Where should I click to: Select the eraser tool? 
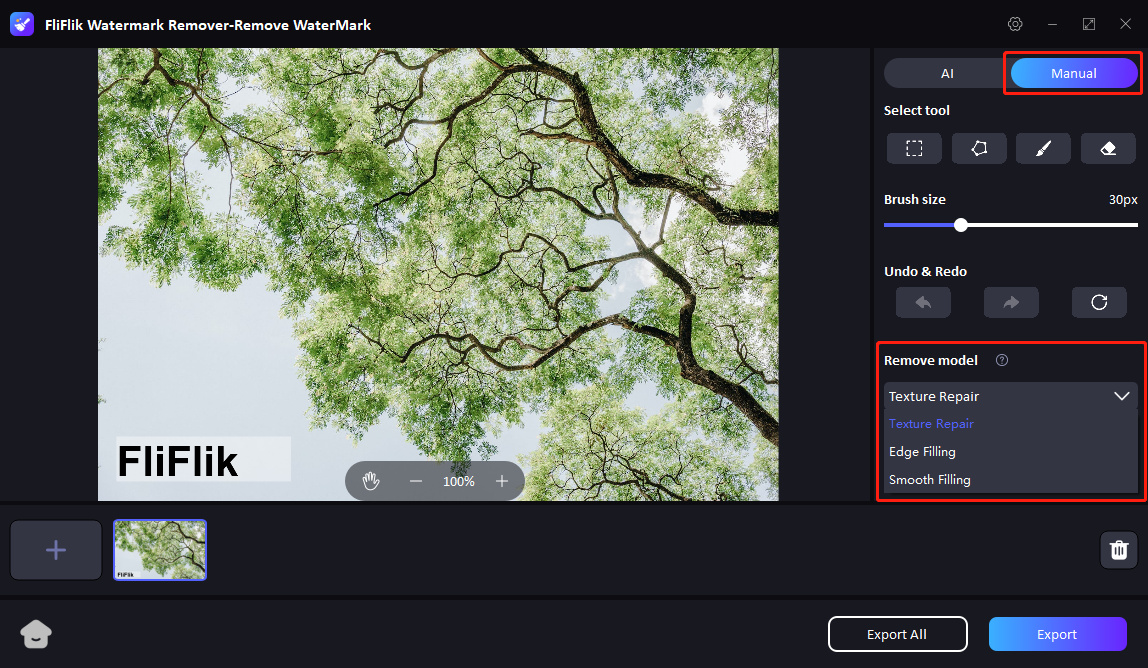click(x=1108, y=147)
